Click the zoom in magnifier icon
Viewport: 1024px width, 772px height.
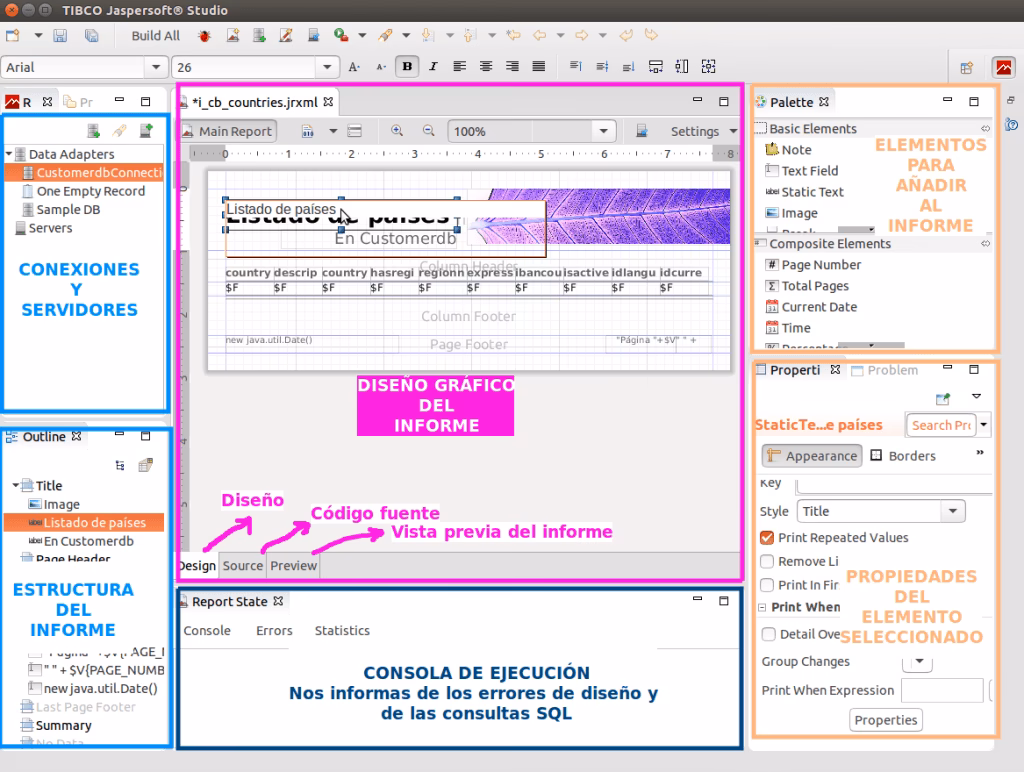pos(397,131)
